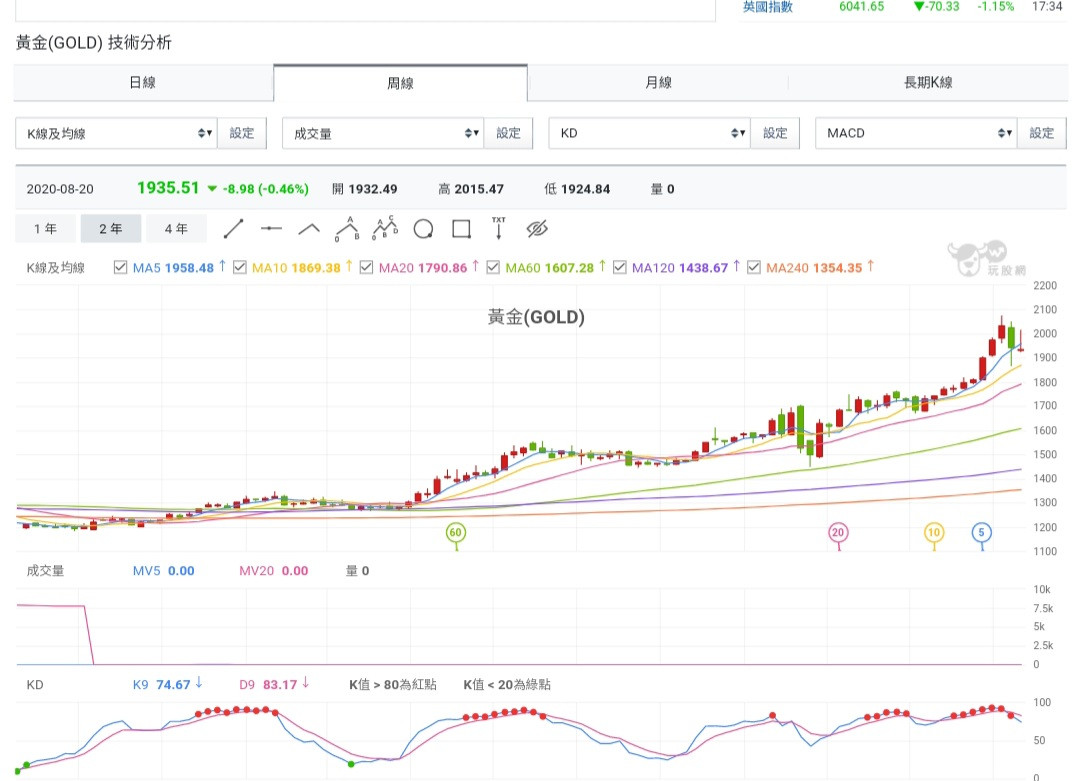Choose the 0-A-B three-point pattern tool

(x=347, y=229)
